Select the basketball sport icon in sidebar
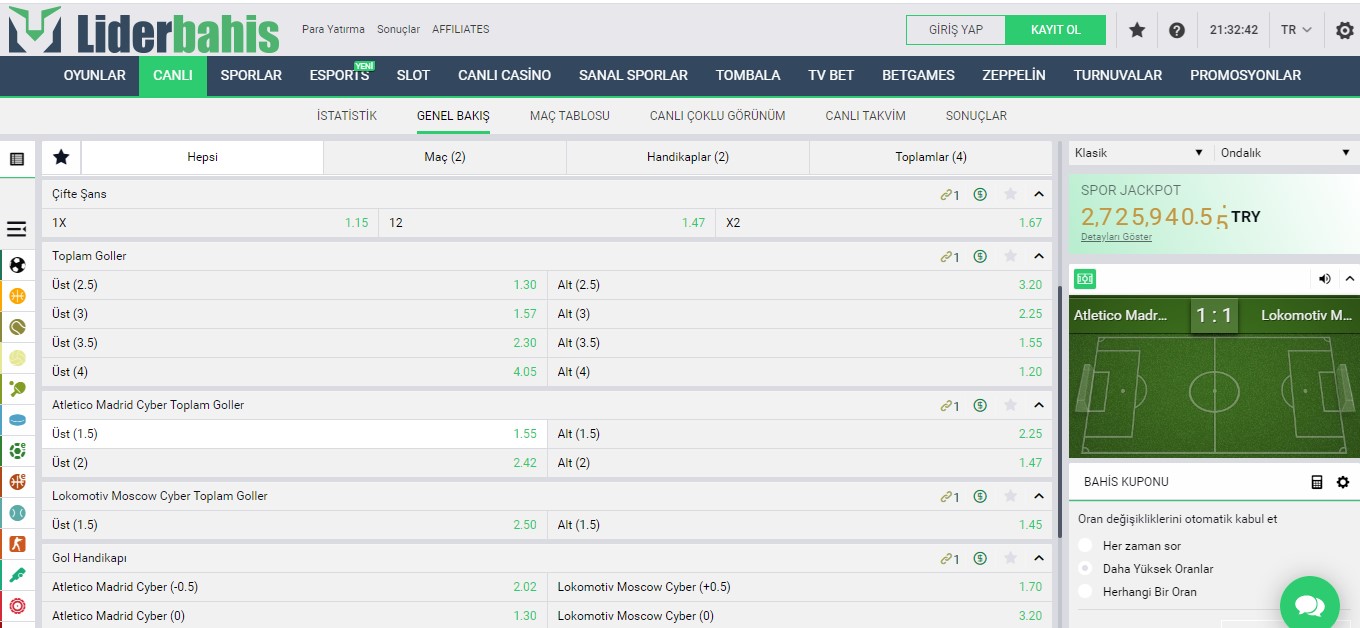This screenshot has width=1360, height=628. 17,296
